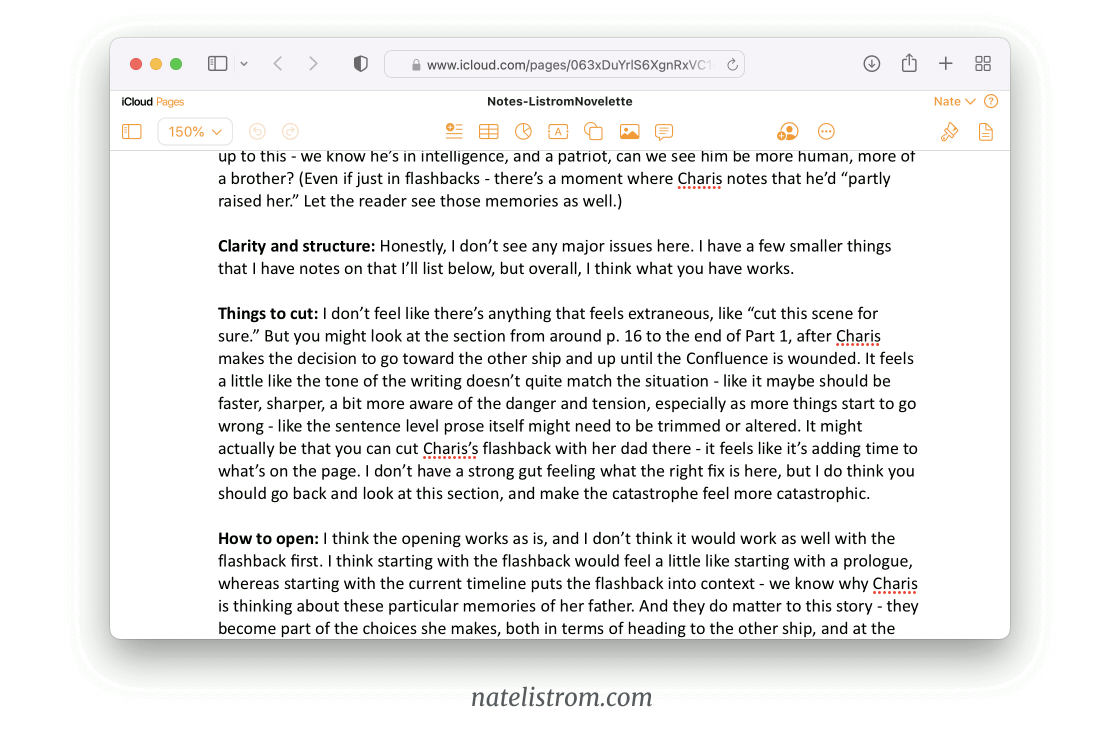Open the collaborate button
The image size is (1120, 744).
[x=787, y=131]
